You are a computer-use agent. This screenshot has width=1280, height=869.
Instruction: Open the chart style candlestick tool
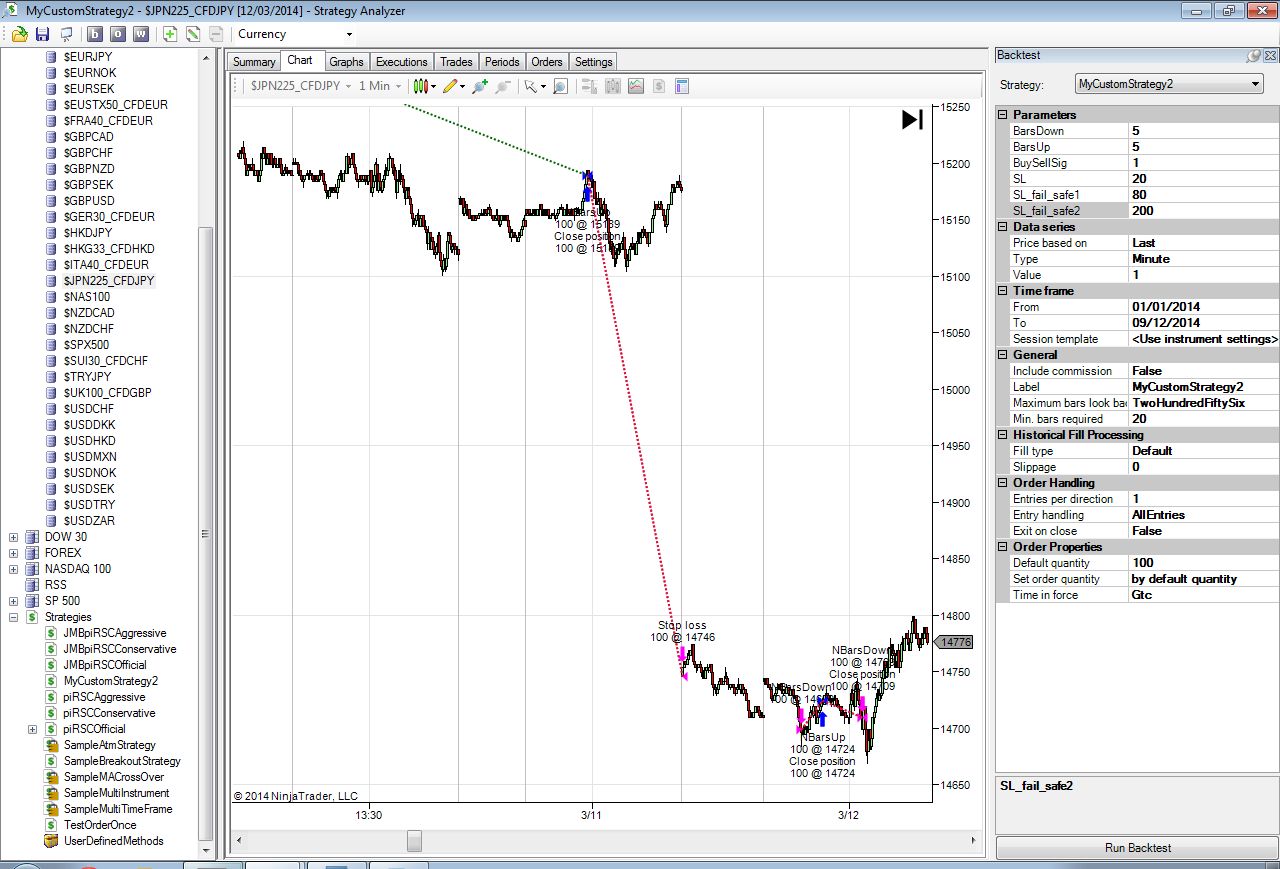(423, 86)
